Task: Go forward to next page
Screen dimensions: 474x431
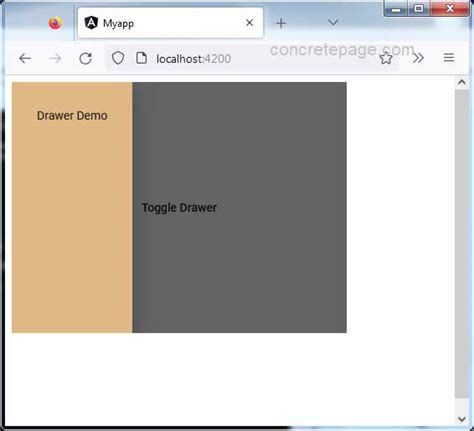Action: tap(55, 58)
